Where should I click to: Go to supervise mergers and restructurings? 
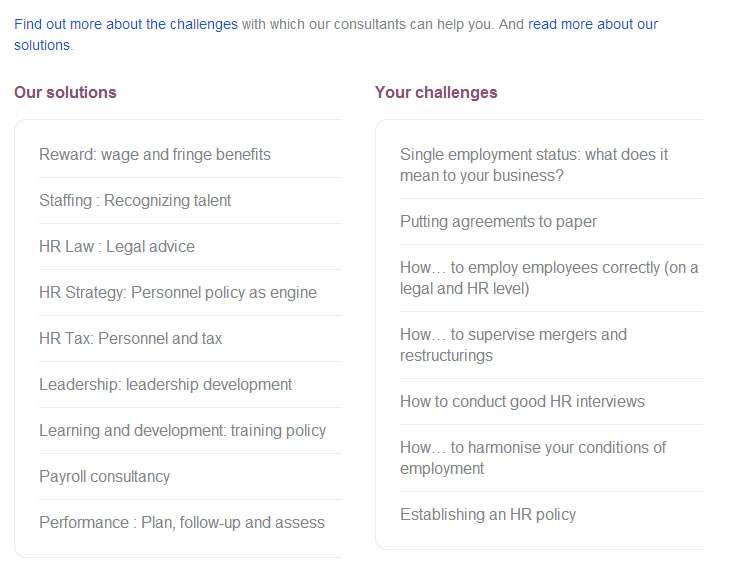513,345
